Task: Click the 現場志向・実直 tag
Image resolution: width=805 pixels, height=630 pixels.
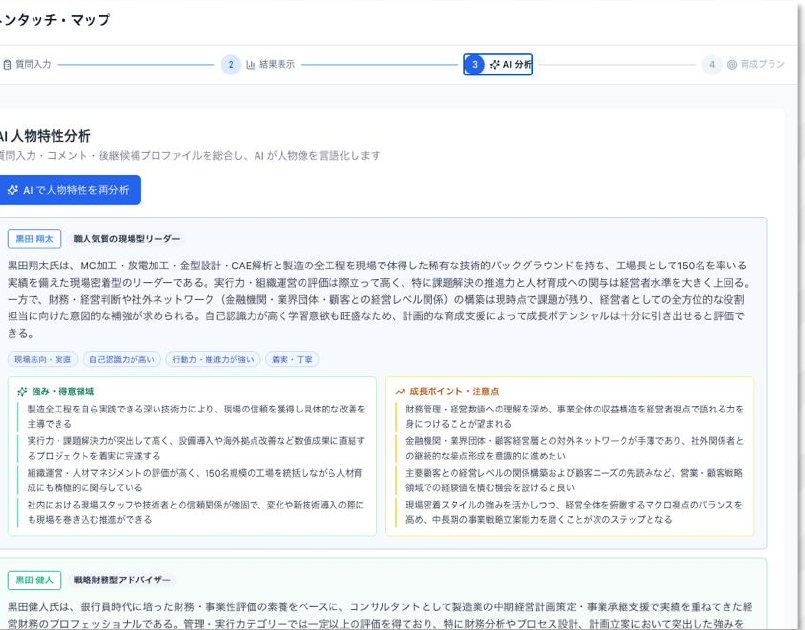Action: (x=43, y=359)
